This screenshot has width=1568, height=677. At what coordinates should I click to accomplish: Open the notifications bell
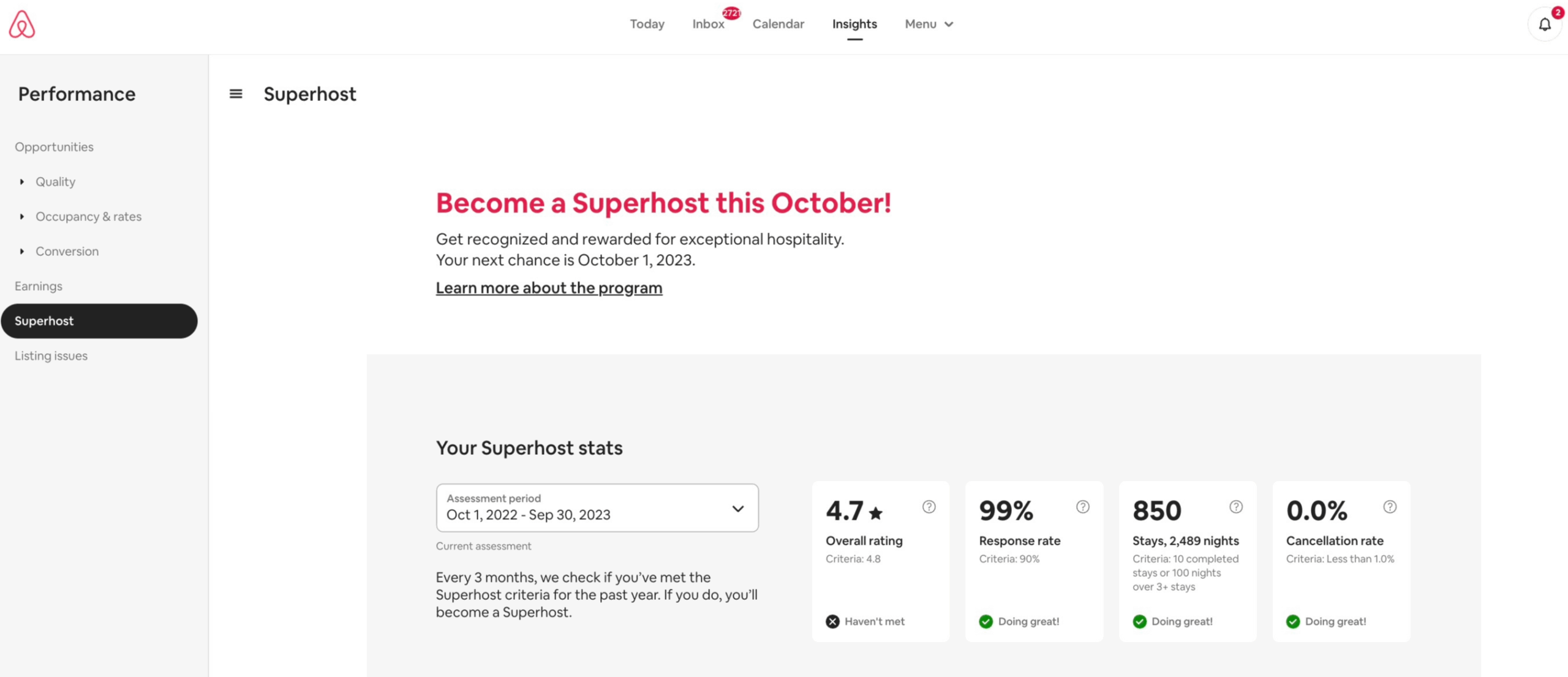click(x=1544, y=24)
